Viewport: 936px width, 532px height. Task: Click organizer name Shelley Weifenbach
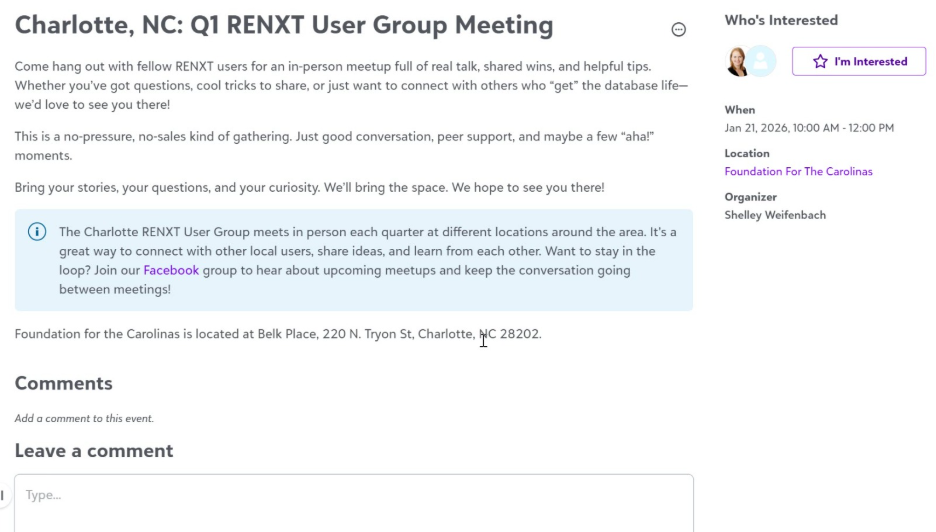775,215
